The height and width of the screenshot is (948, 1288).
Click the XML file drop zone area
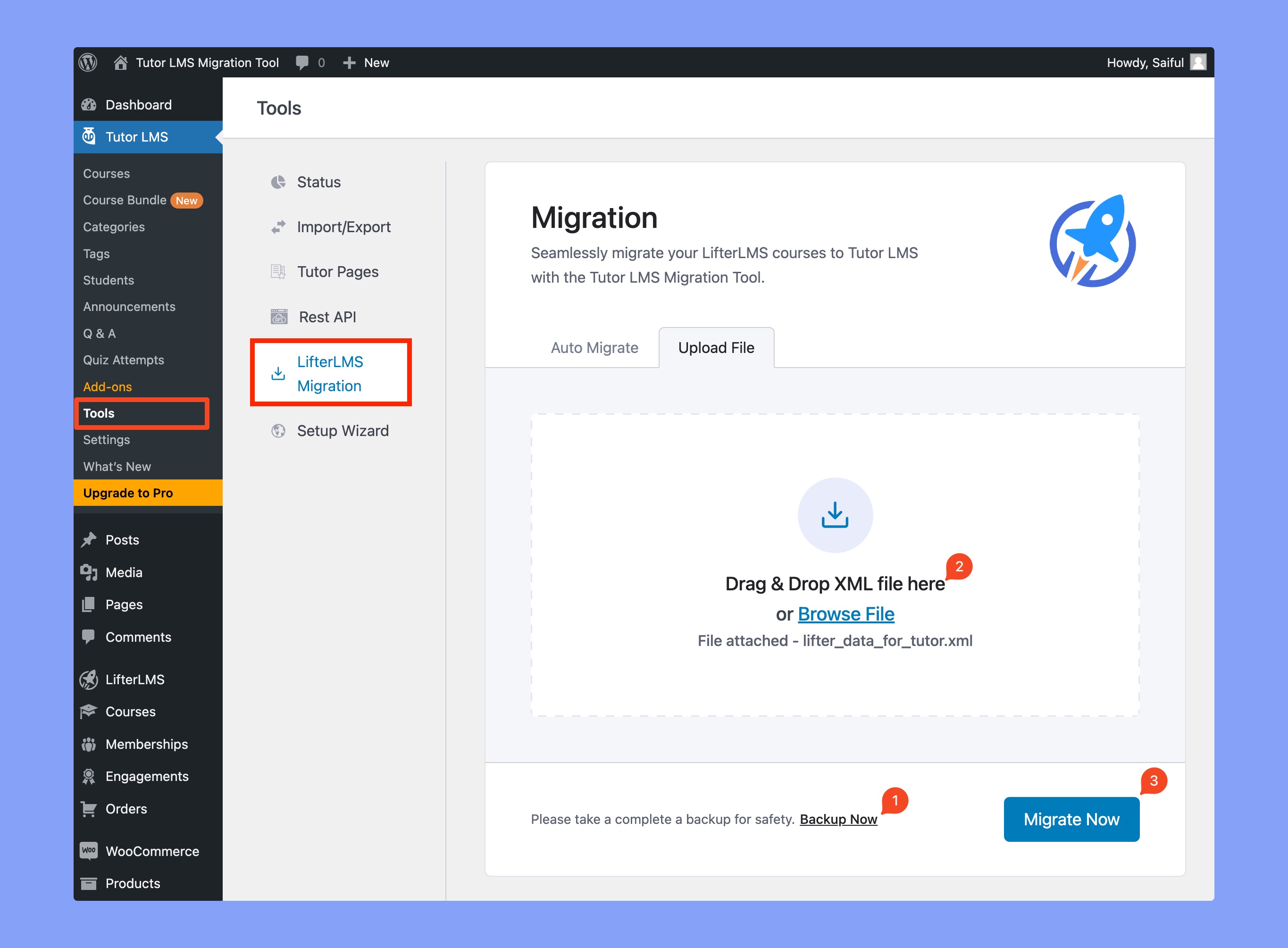(835, 565)
